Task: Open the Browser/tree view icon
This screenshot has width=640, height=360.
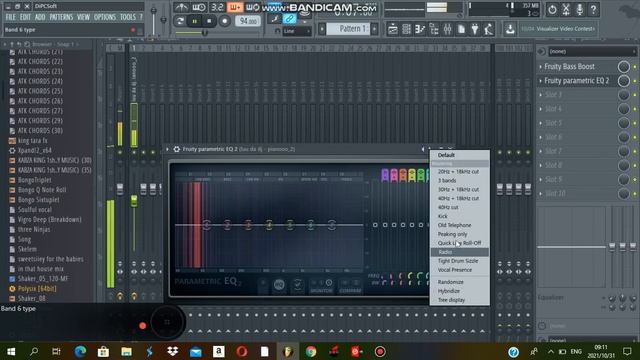Action: [434, 29]
